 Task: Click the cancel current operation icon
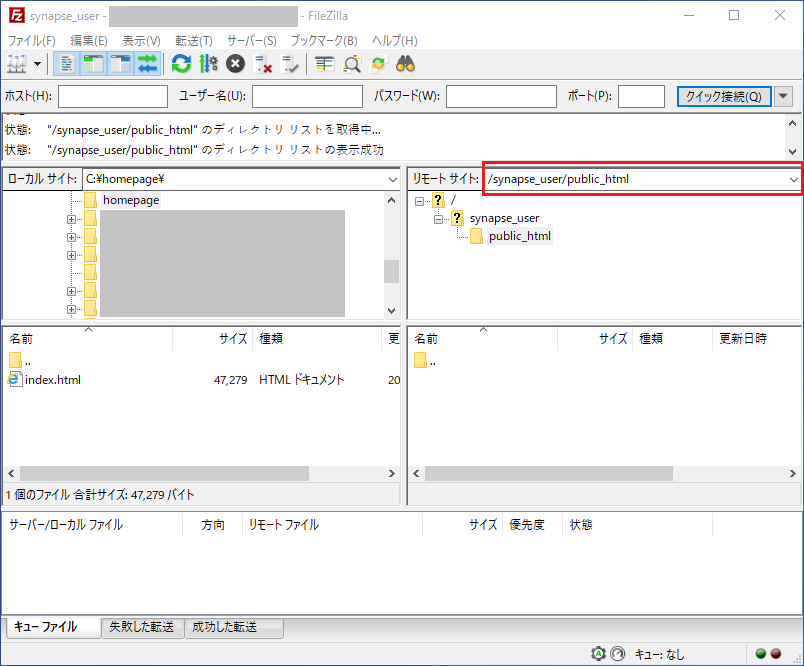[235, 64]
